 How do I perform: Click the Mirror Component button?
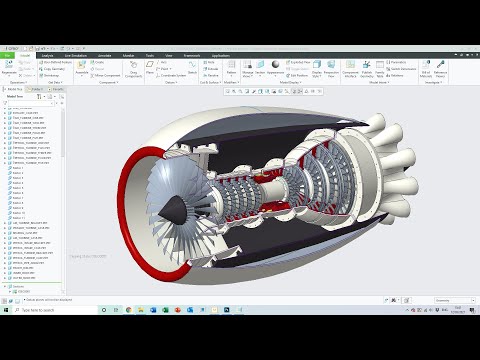click(x=105, y=76)
